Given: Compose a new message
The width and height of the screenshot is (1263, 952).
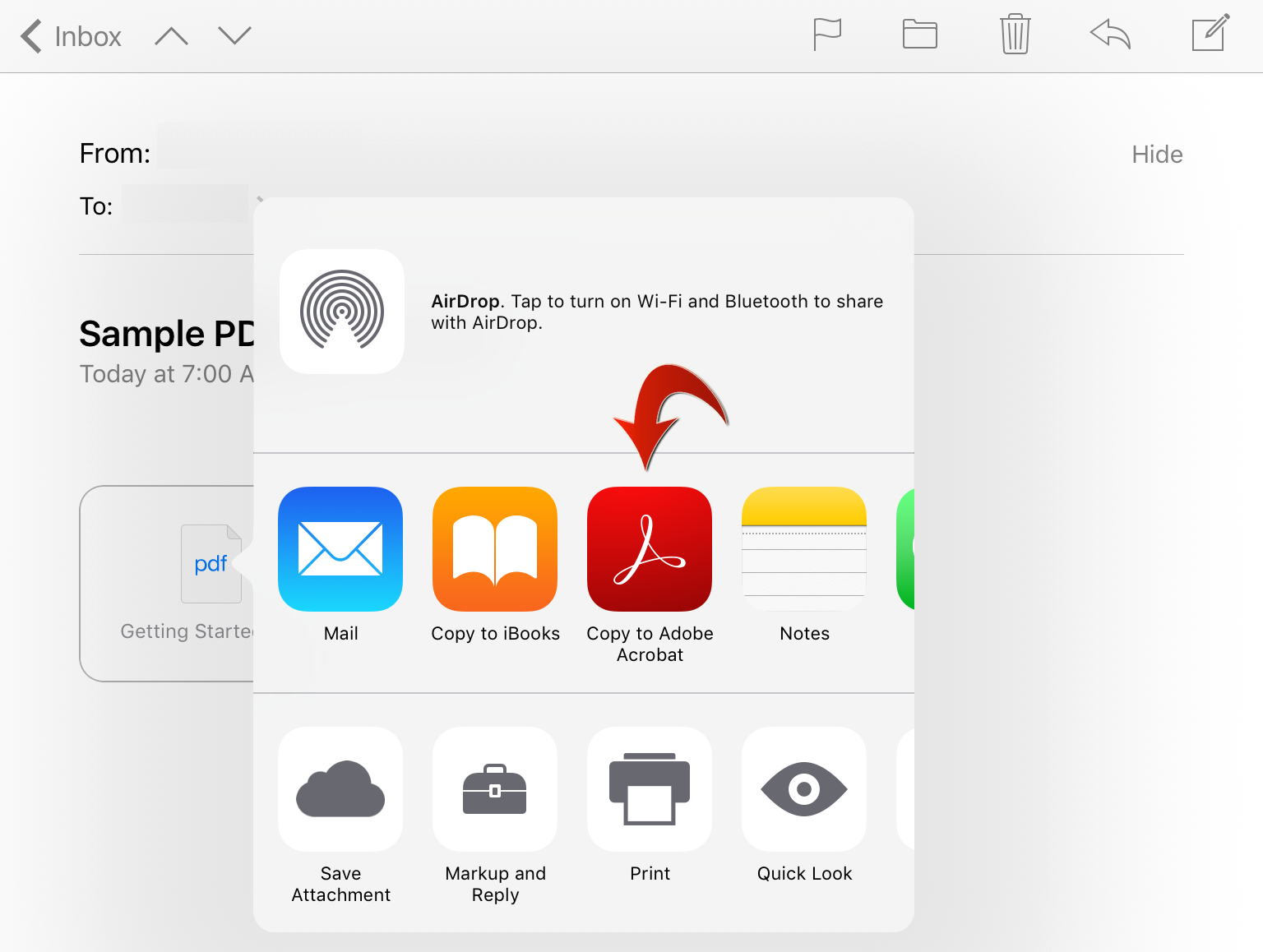Looking at the screenshot, I should (1208, 35).
